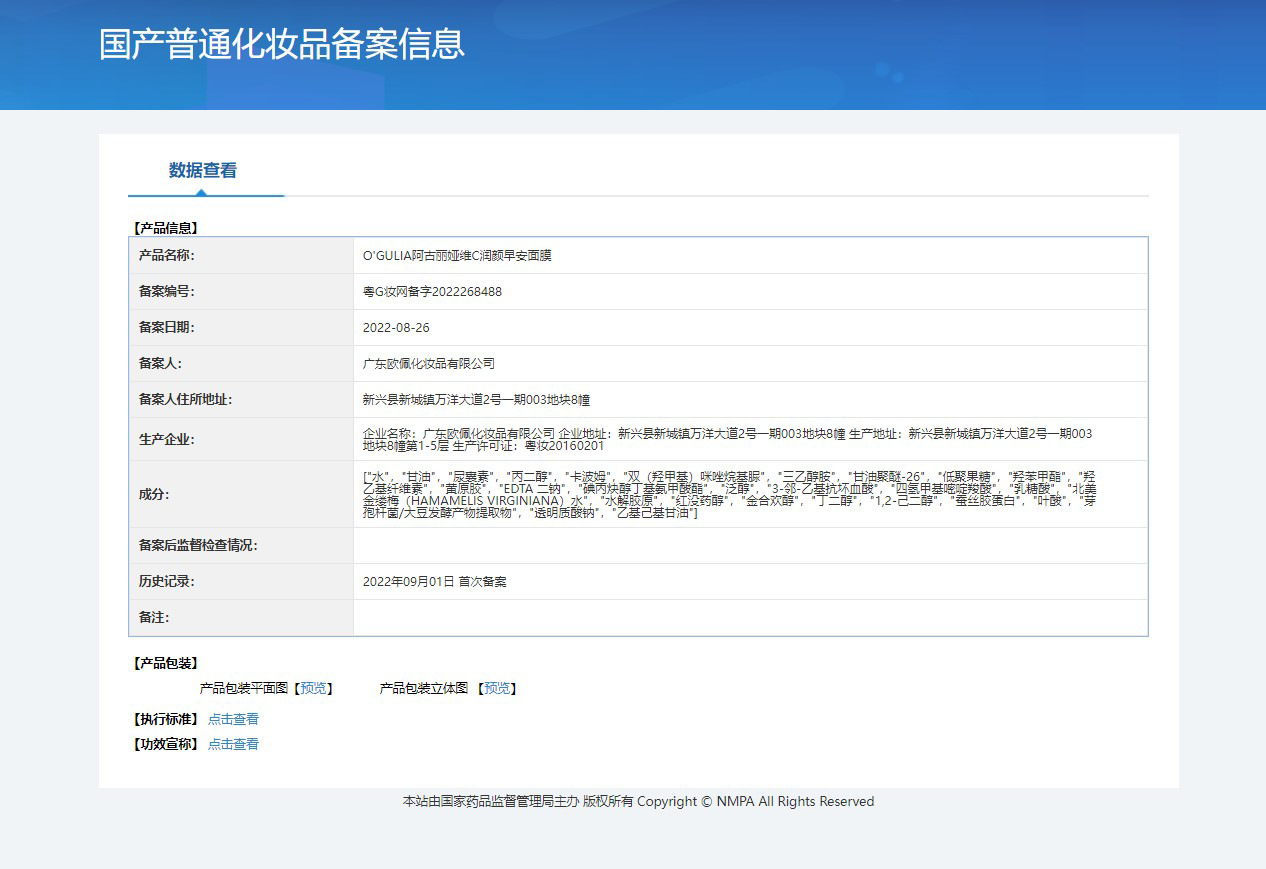
Task: Click the 历史记录 row label
Action: tap(166, 581)
